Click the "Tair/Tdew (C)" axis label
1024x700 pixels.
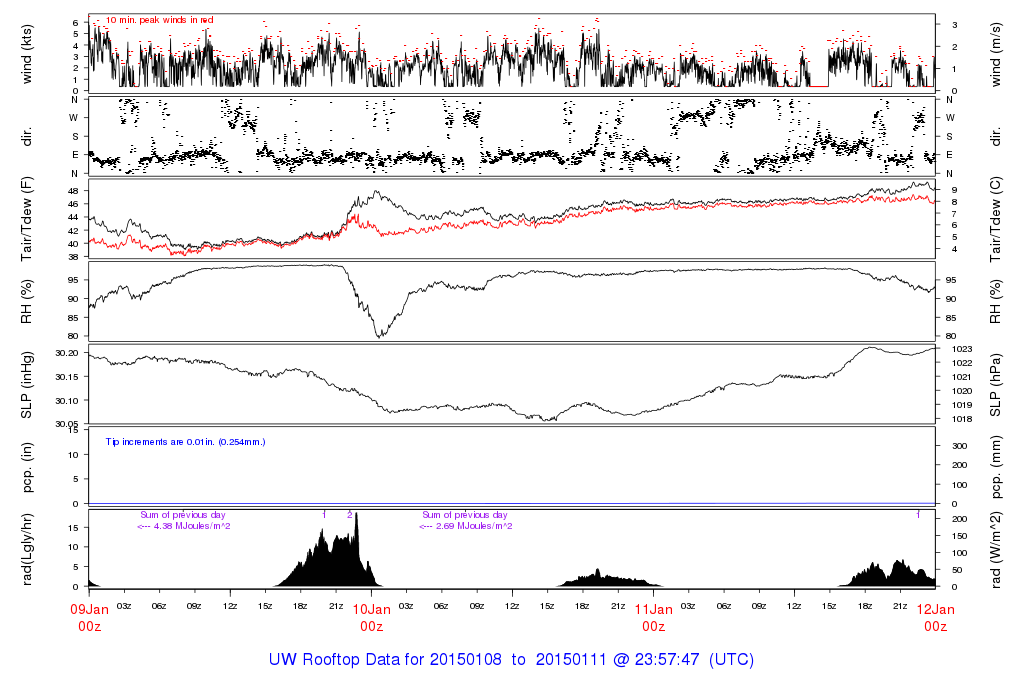(x=995, y=219)
